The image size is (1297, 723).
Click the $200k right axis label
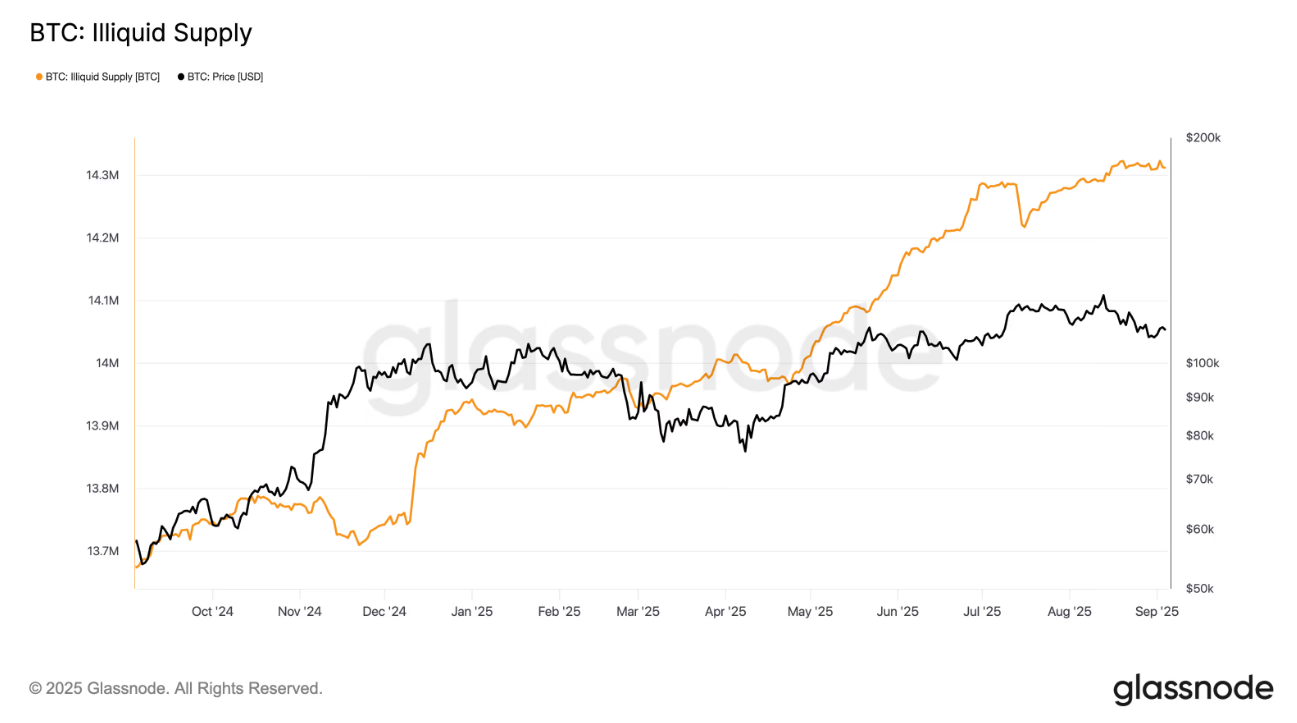point(1202,137)
